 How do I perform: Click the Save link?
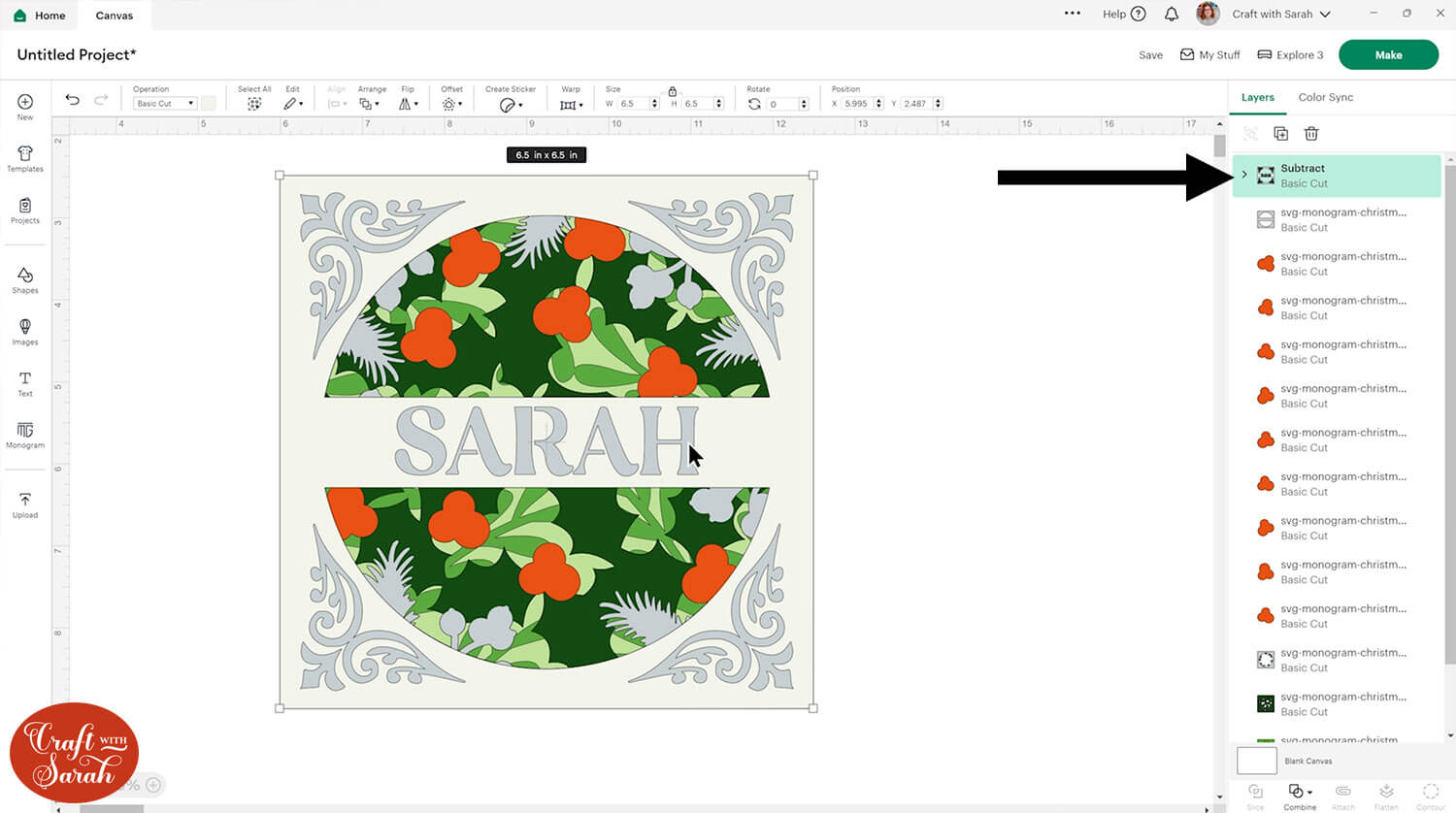[1150, 55]
